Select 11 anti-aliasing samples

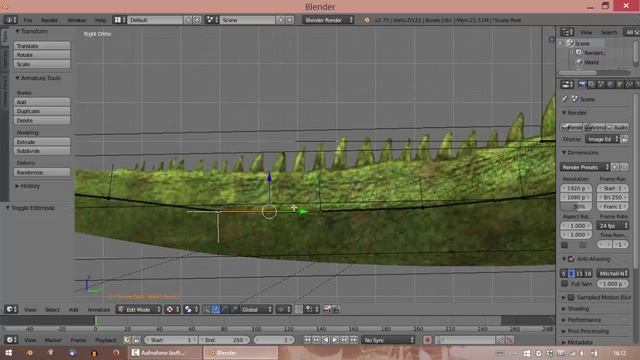(579, 273)
